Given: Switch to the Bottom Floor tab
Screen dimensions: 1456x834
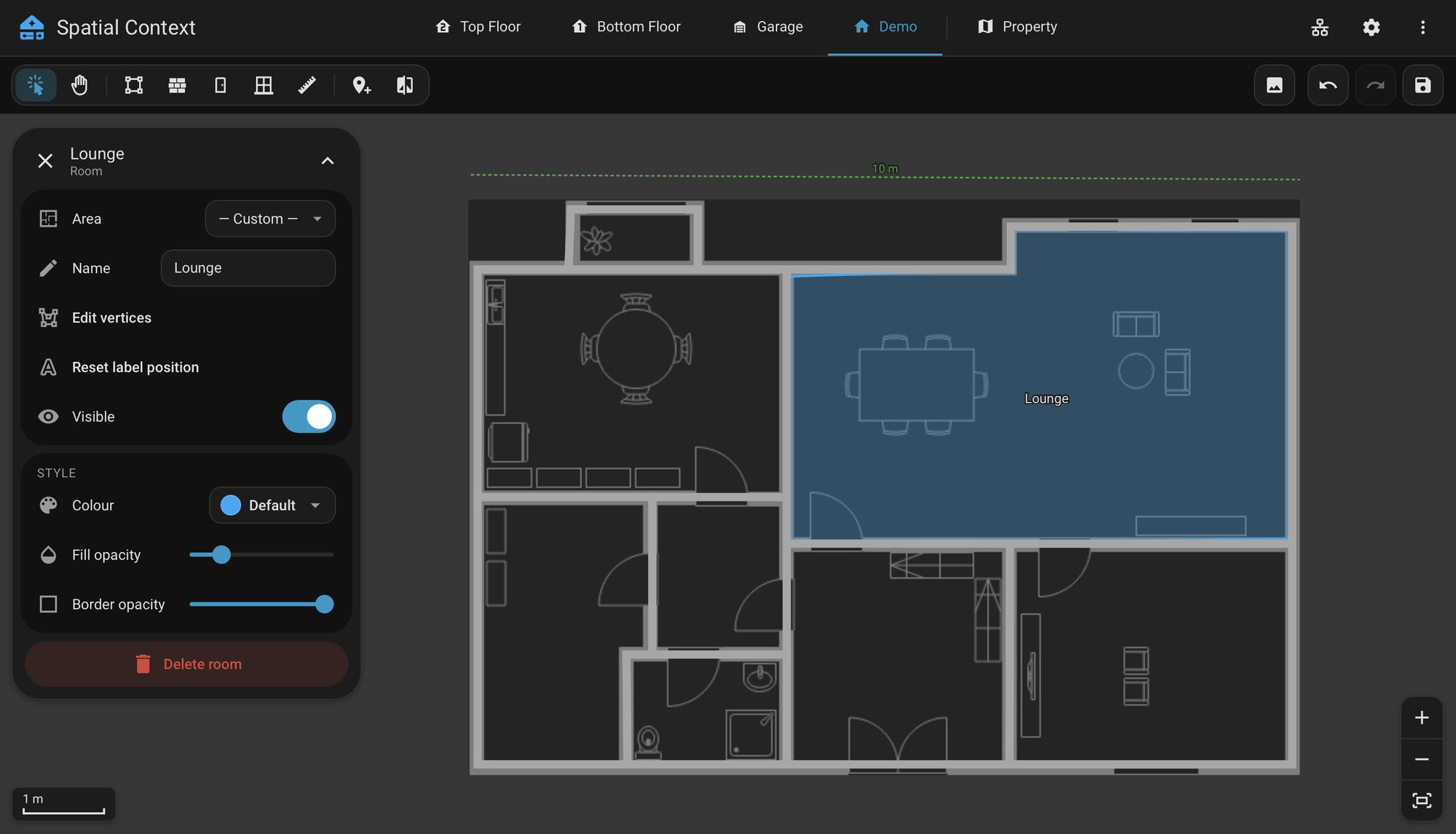Looking at the screenshot, I should tap(627, 27).
